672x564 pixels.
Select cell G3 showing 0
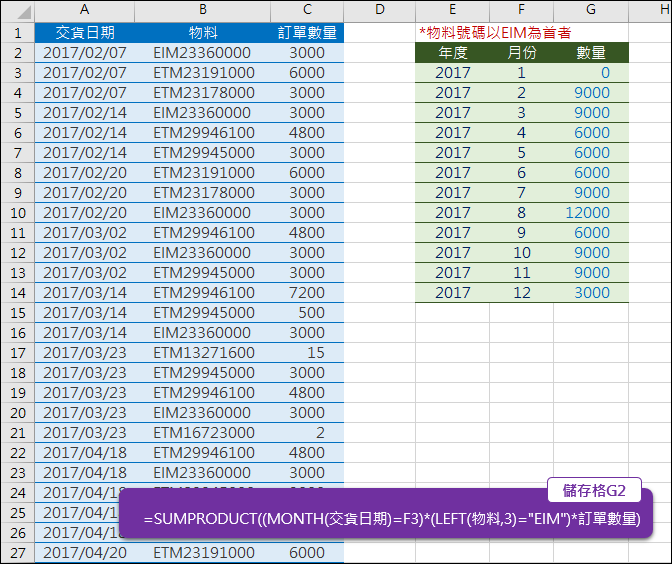coord(591,73)
